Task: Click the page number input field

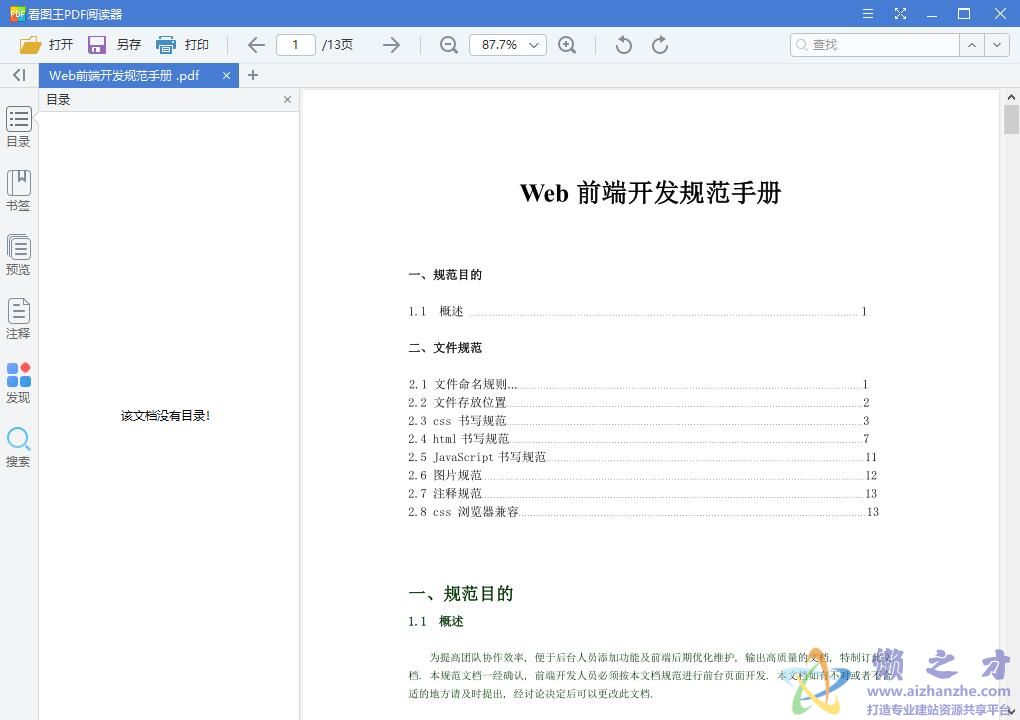Action: (x=296, y=44)
